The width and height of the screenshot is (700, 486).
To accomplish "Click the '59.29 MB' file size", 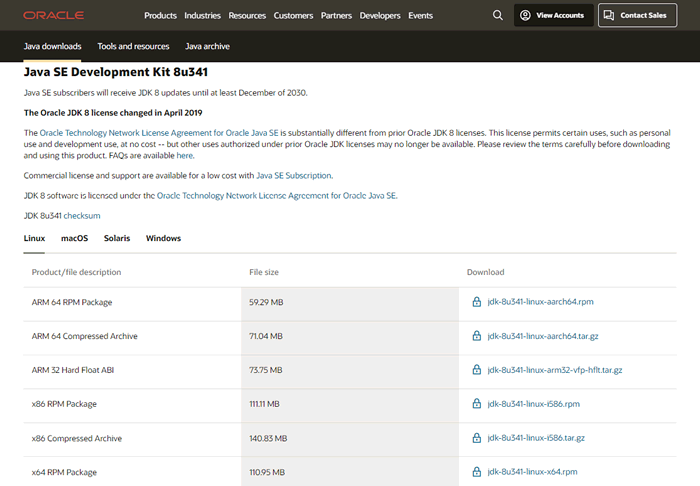I will [266, 302].
